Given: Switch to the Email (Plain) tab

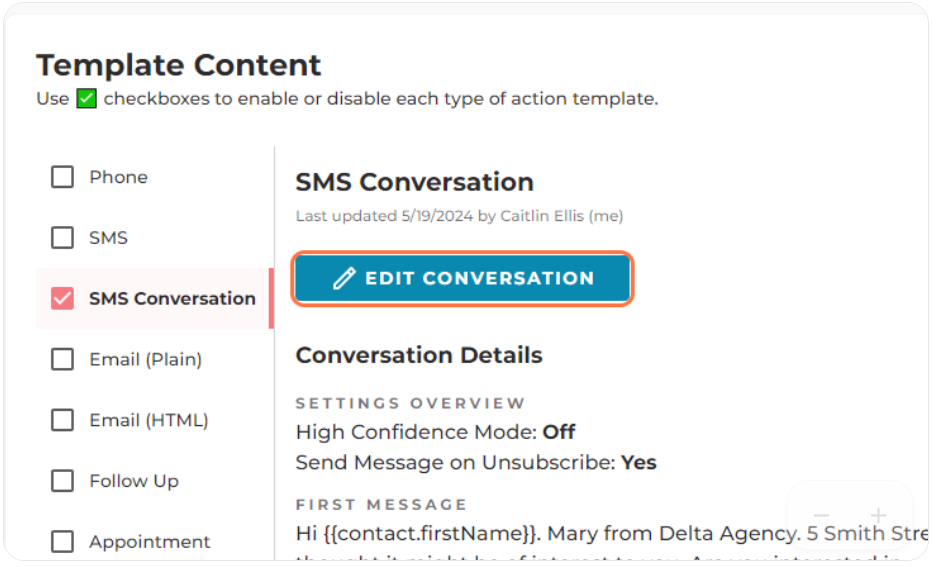Looking at the screenshot, I should (146, 359).
